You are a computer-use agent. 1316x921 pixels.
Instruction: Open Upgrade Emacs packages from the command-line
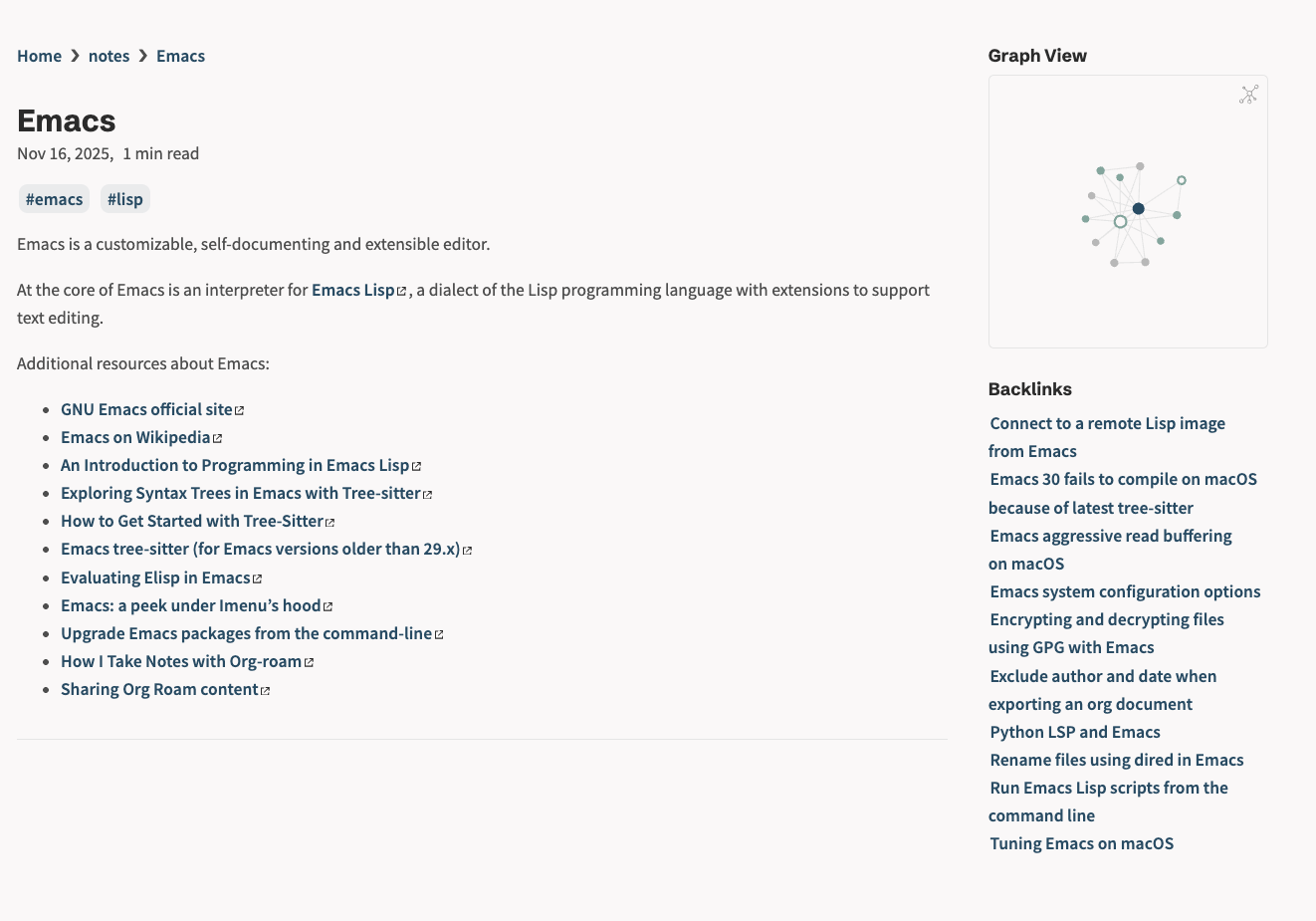[246, 633]
